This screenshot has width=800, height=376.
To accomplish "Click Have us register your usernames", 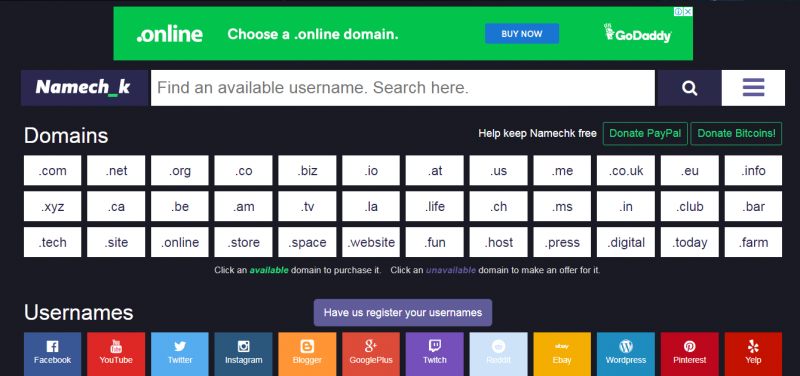I will 403,313.
